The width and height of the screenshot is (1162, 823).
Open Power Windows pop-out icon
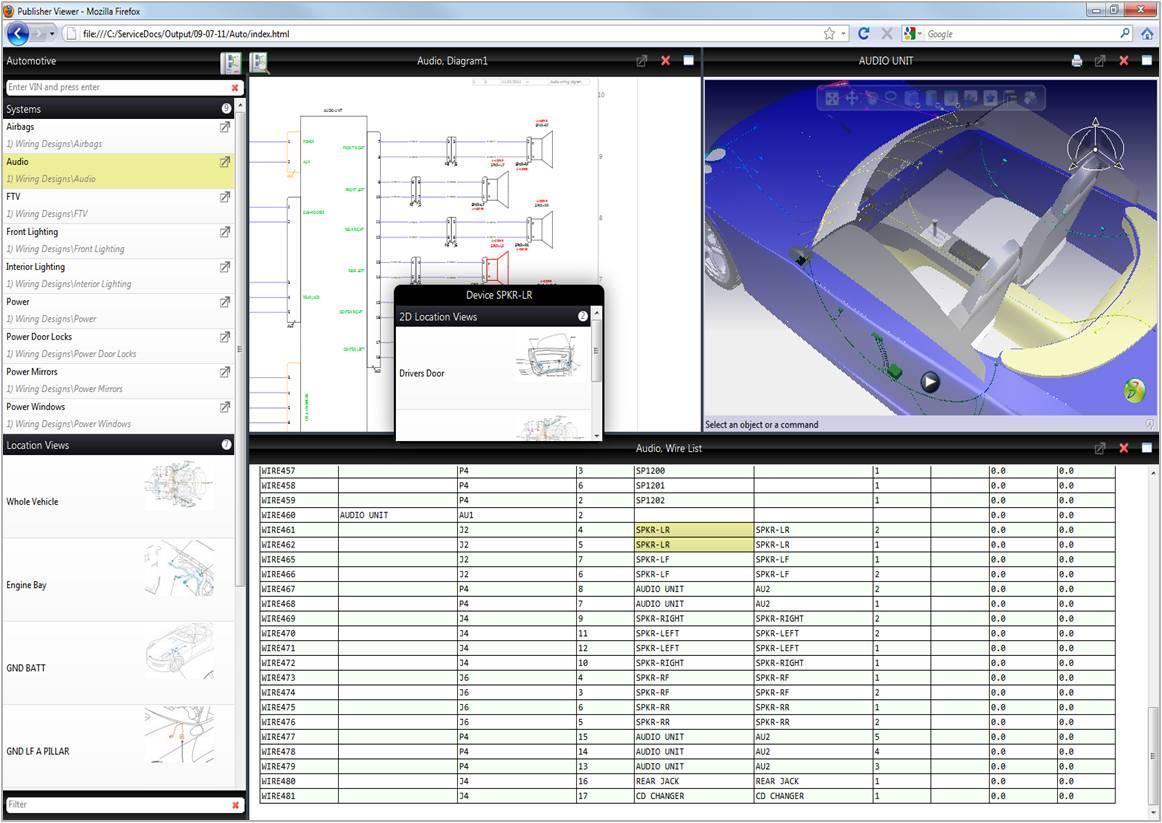click(225, 408)
